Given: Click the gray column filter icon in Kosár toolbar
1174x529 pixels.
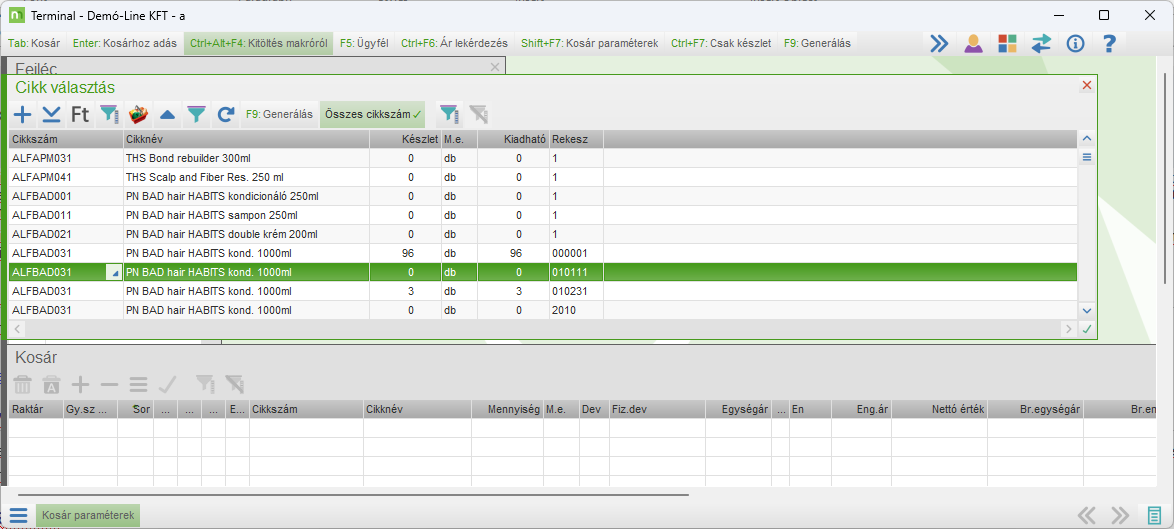Looking at the screenshot, I should pos(206,385).
